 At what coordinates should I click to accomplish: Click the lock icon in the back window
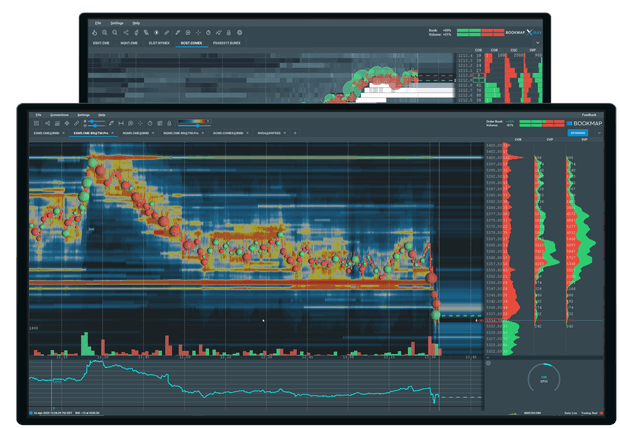tap(229, 33)
